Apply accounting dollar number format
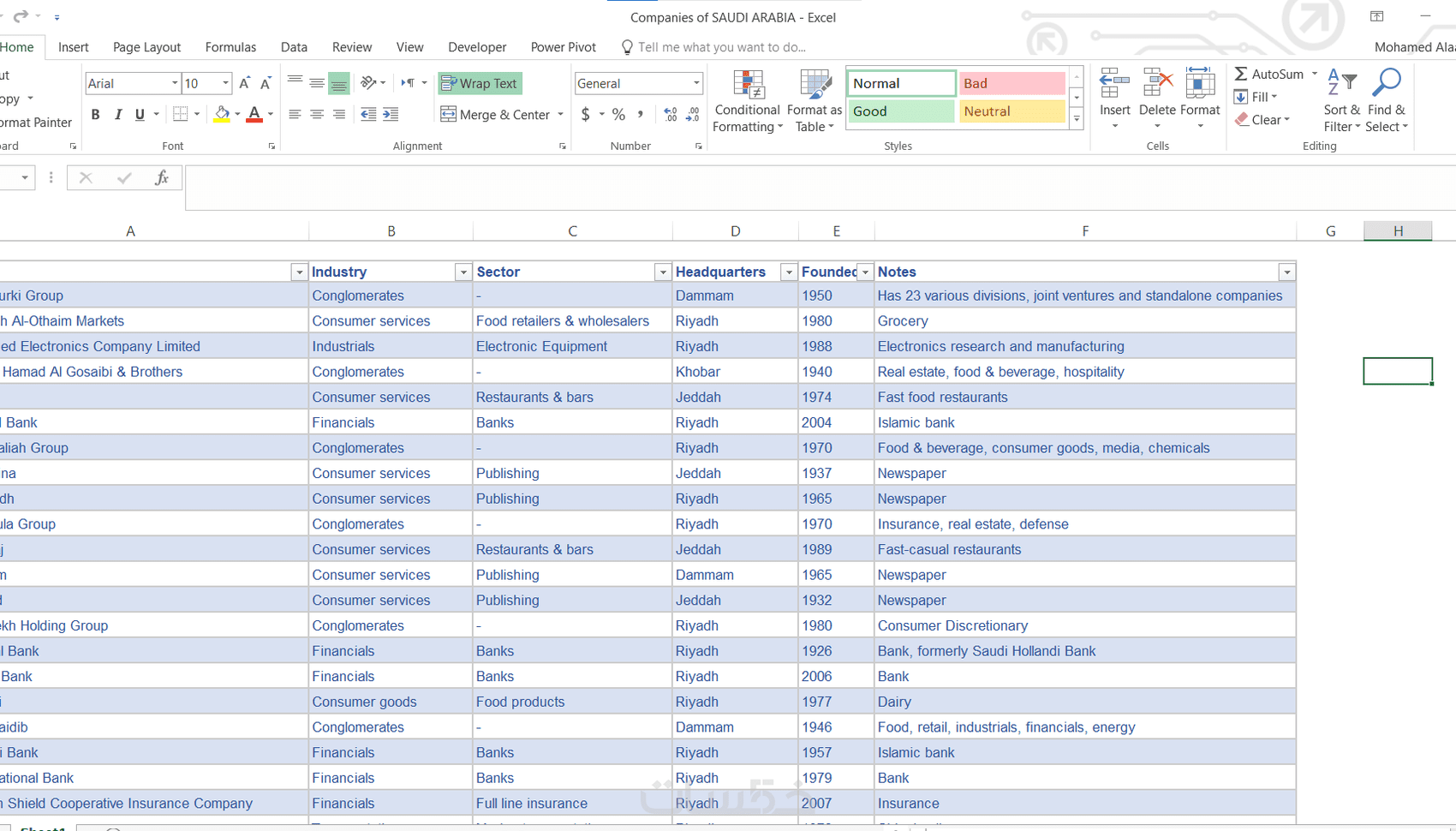The height and width of the screenshot is (831, 1456). 585,114
